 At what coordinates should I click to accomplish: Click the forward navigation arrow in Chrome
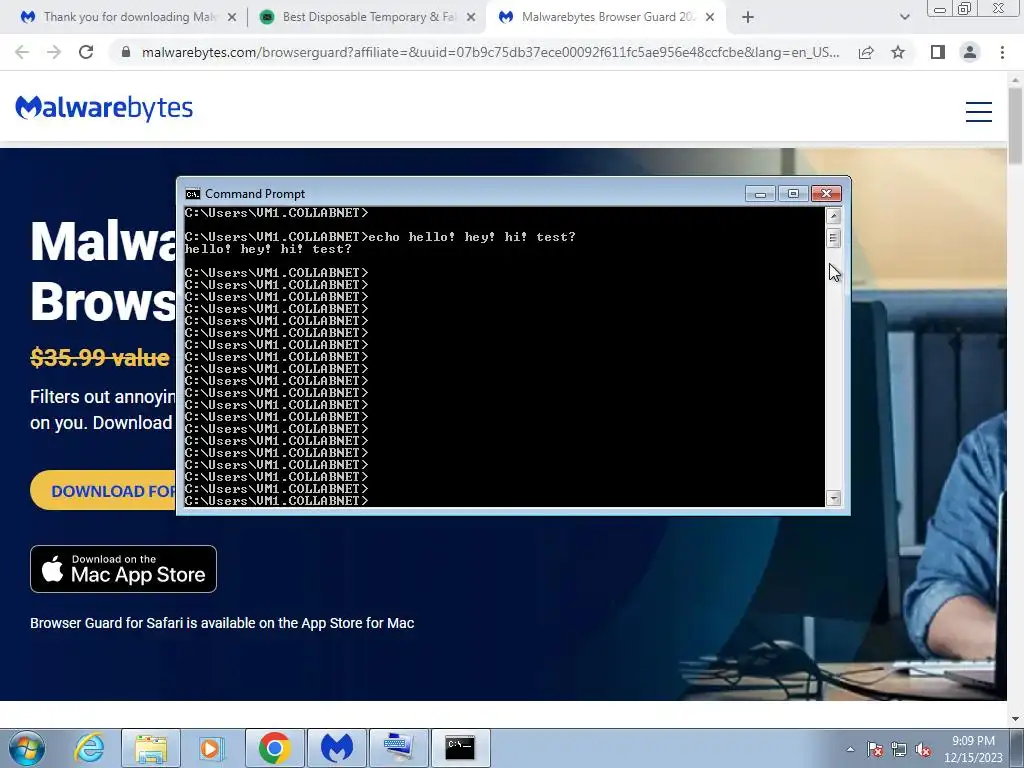pos(54,52)
